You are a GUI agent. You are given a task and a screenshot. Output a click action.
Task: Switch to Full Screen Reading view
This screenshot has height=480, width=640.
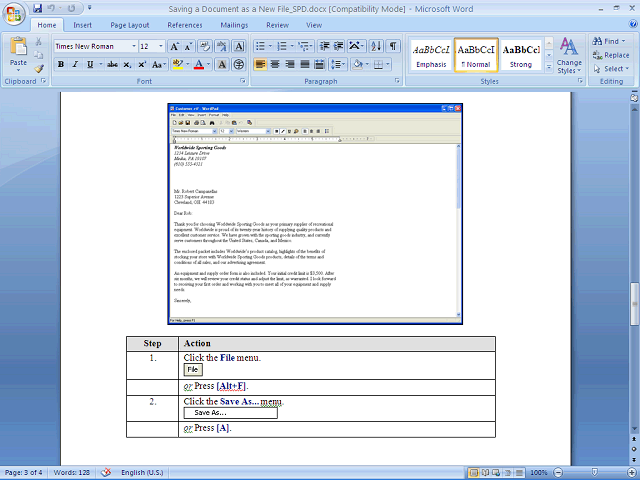pos(485,473)
